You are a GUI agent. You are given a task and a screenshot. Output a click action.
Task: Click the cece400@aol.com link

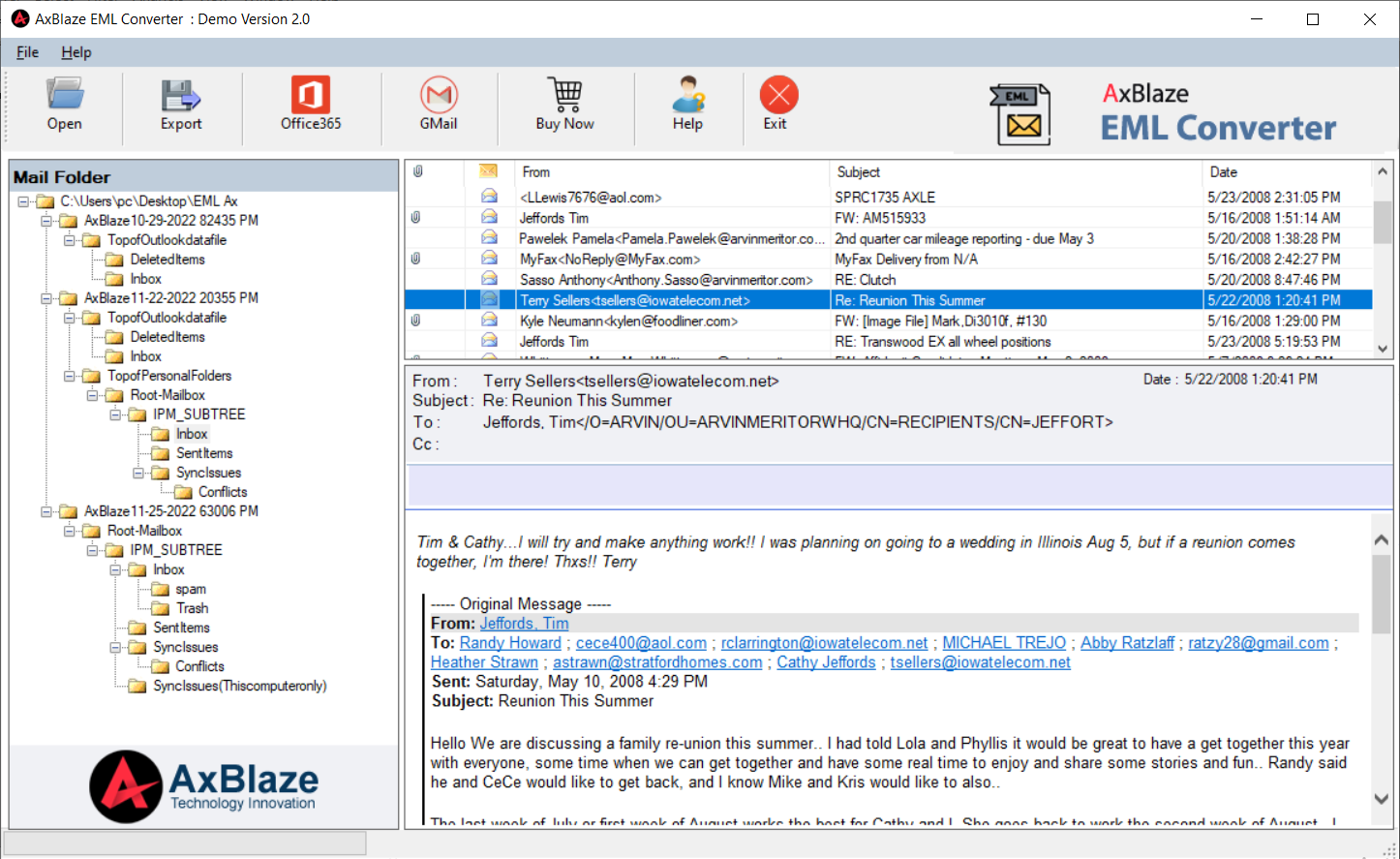[x=641, y=643]
